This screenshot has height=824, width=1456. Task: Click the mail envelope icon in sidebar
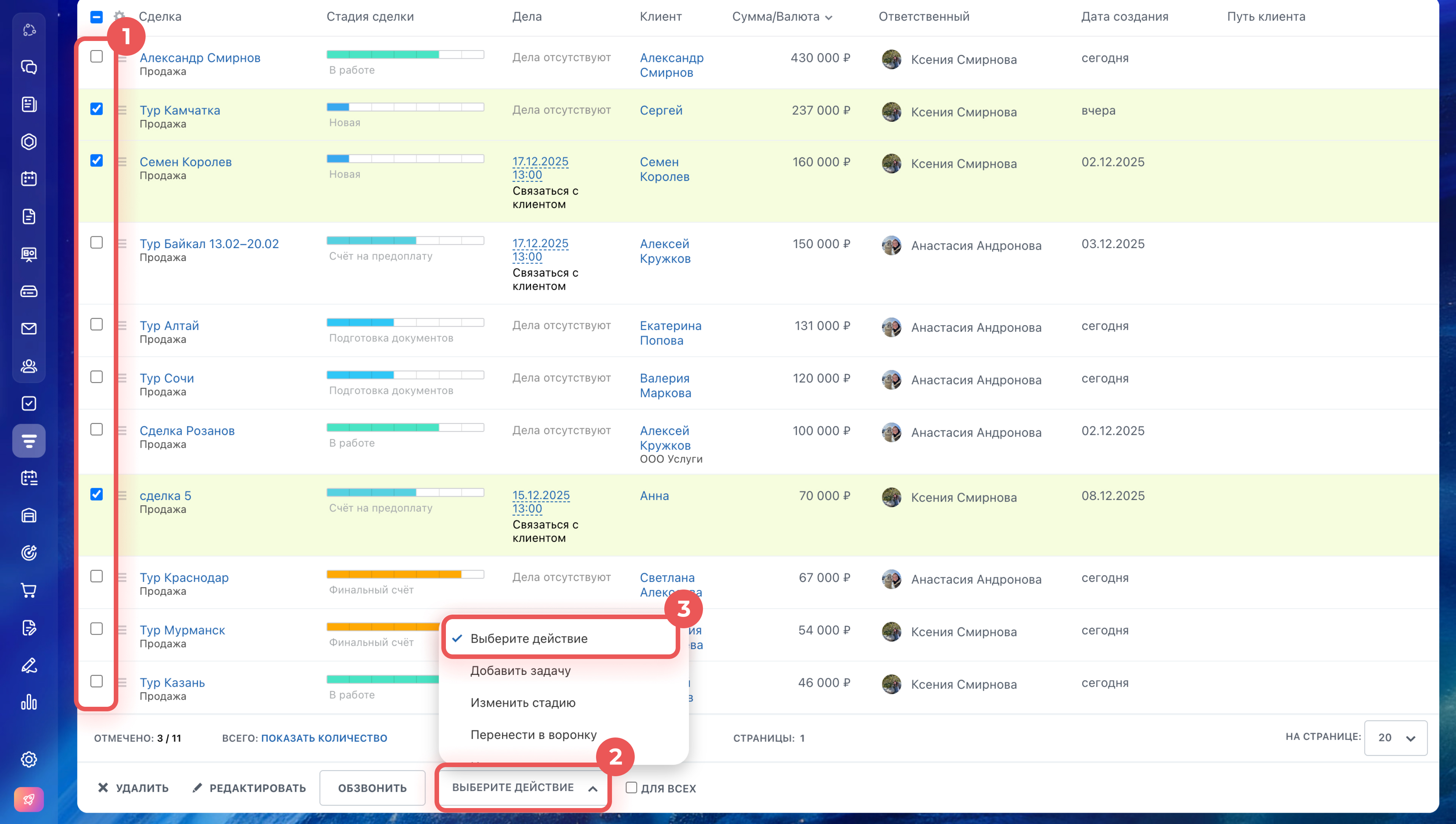point(29,329)
